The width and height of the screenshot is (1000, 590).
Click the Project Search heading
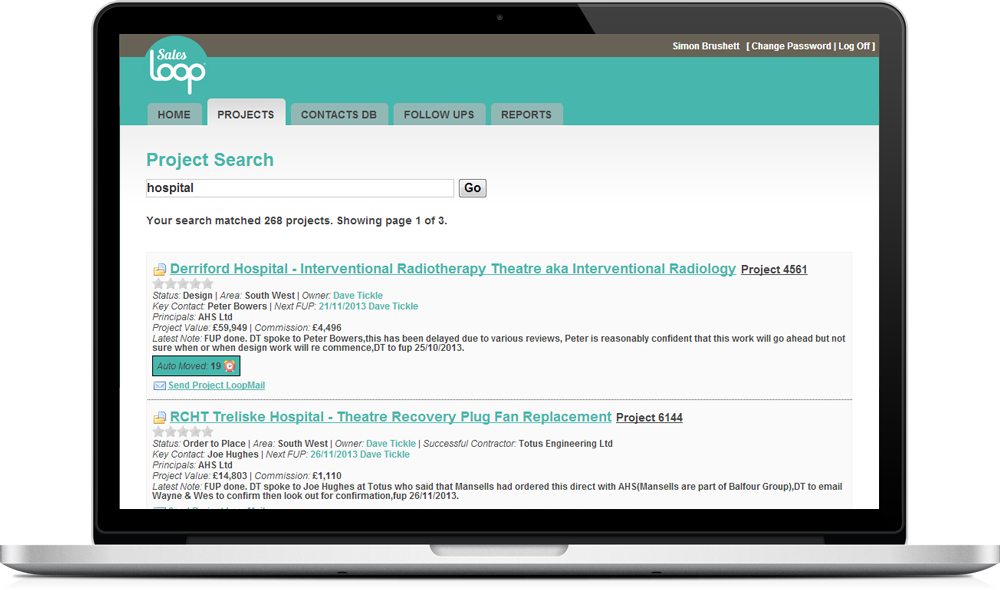[x=210, y=159]
